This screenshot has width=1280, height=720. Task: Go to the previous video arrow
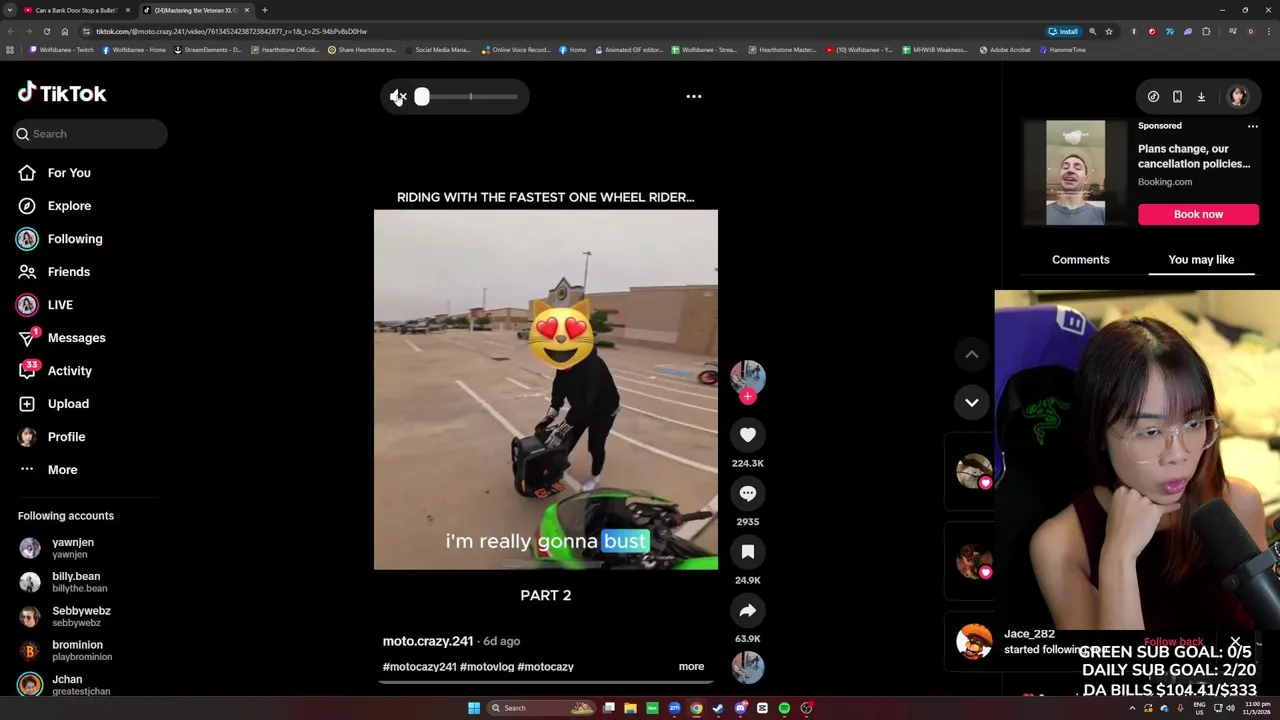tap(971, 354)
